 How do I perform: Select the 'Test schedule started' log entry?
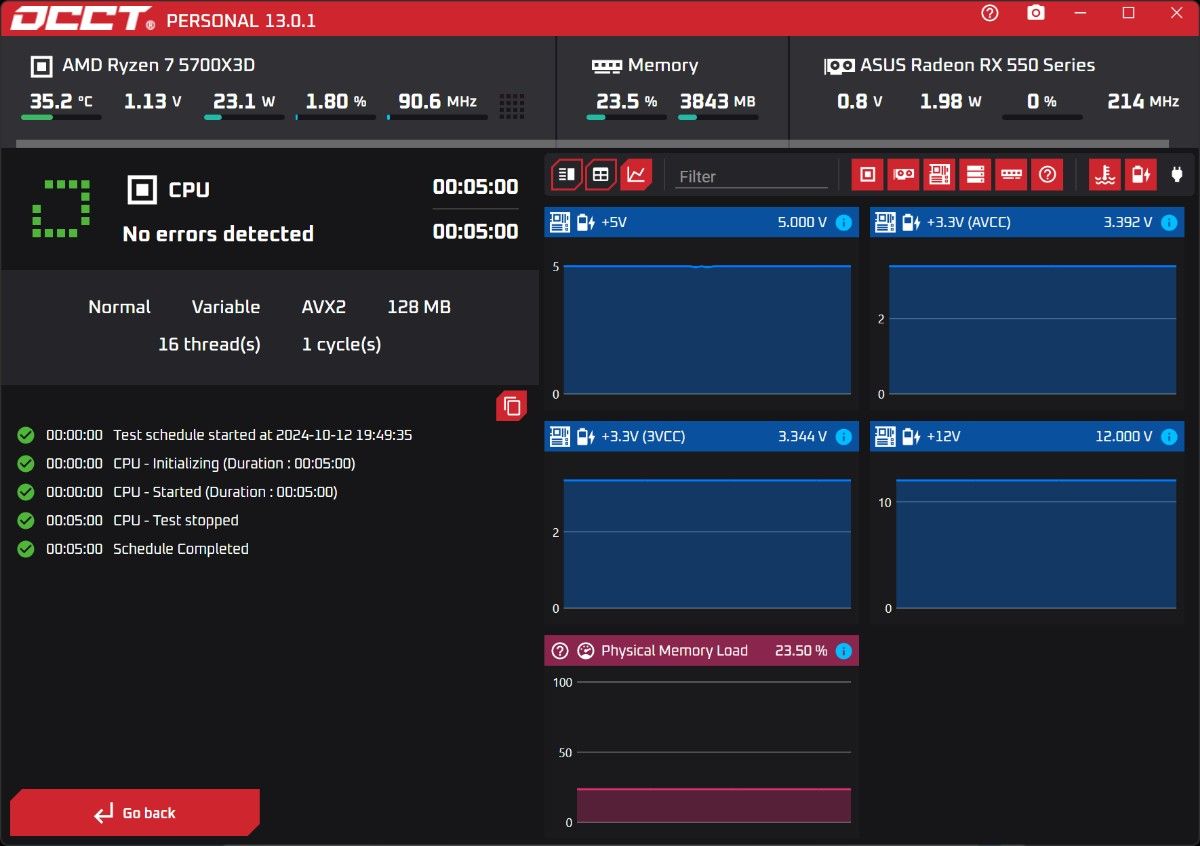click(263, 435)
